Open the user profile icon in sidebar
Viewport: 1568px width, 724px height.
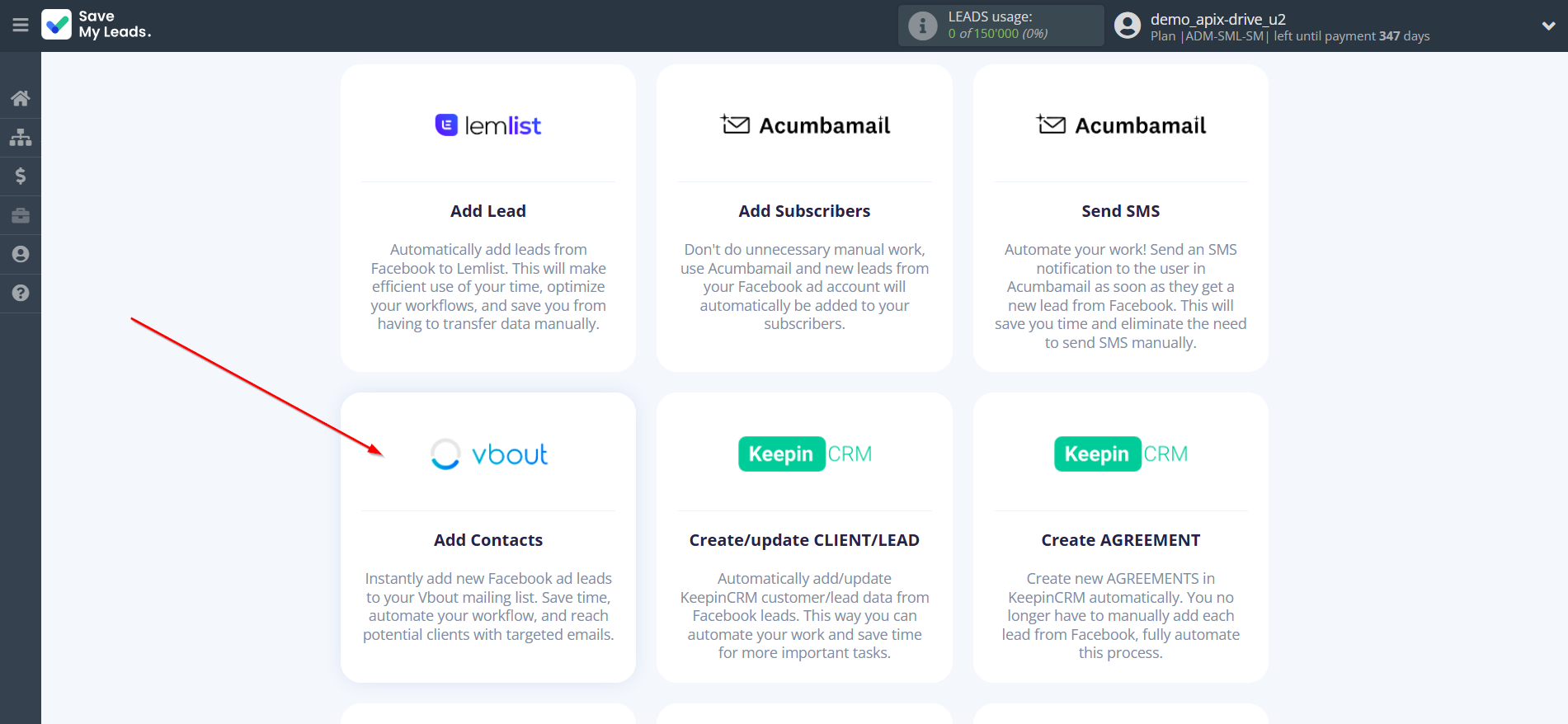[x=21, y=254]
